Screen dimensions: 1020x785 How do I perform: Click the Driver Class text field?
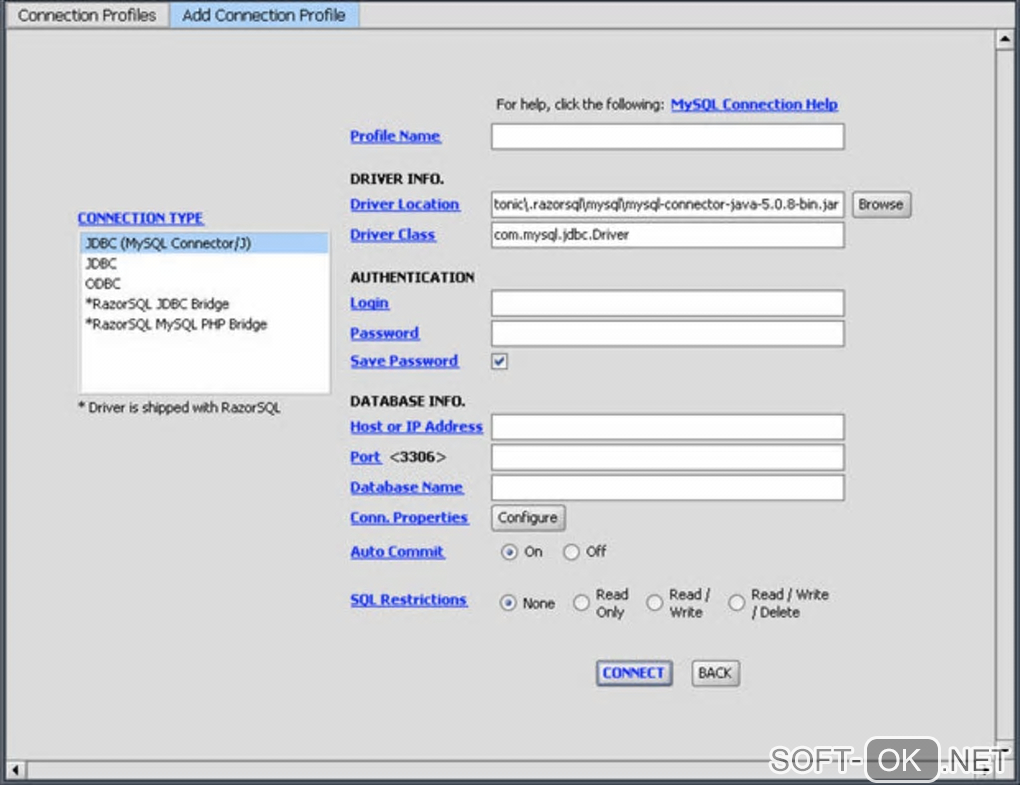pos(667,235)
